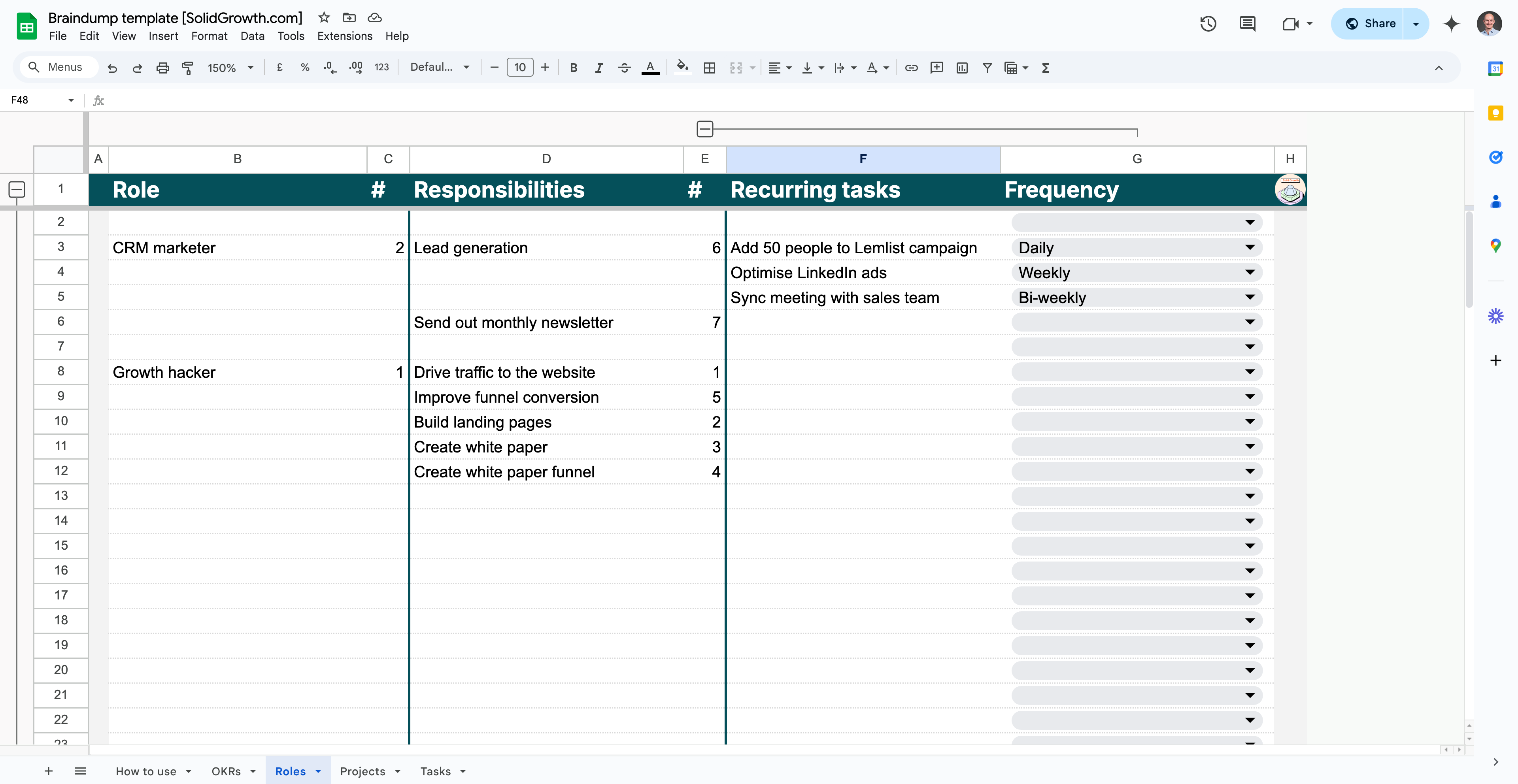Click the Print icon in toolbar

pos(162,68)
